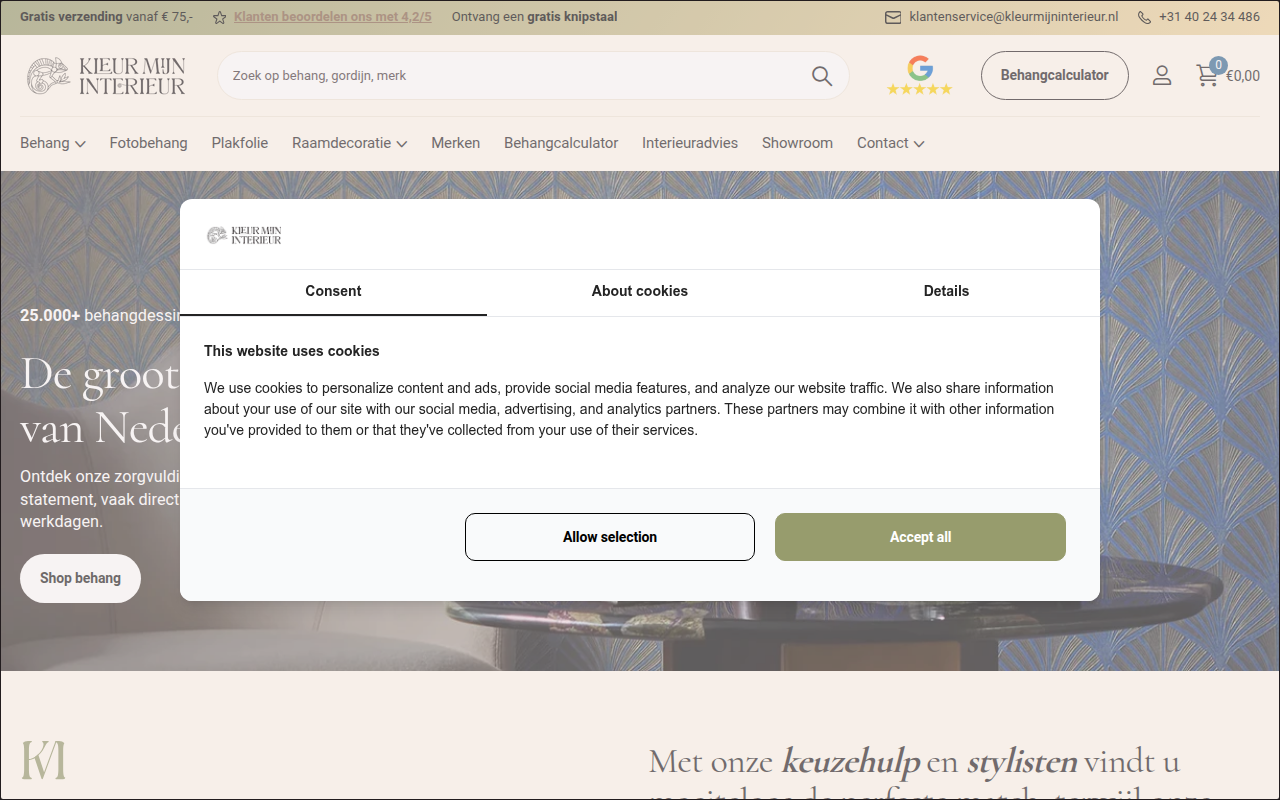Screen dimensions: 1280x800
Task: Switch to the Consent tab
Action: click(x=333, y=292)
